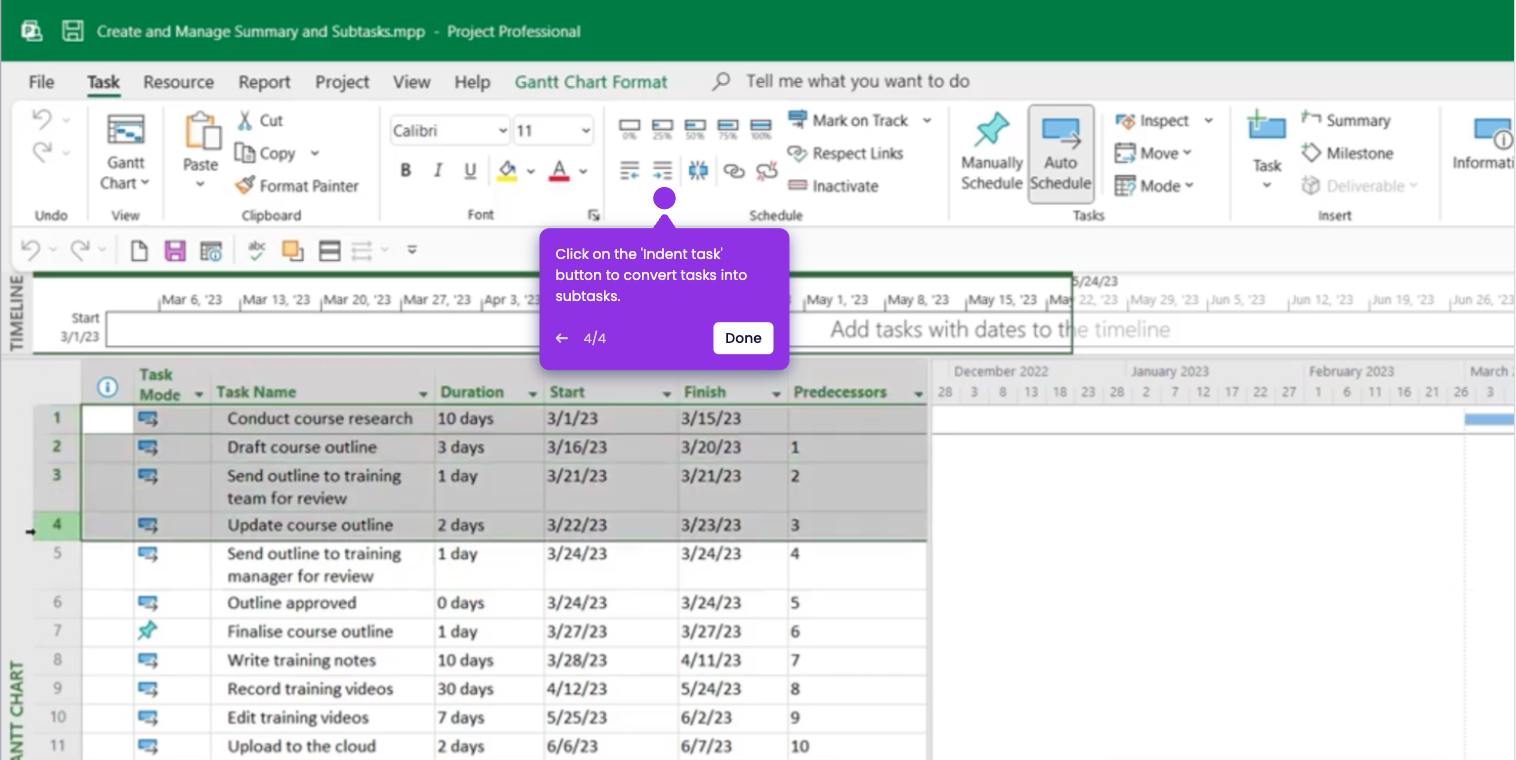Click the Indent Task icon

(663, 170)
